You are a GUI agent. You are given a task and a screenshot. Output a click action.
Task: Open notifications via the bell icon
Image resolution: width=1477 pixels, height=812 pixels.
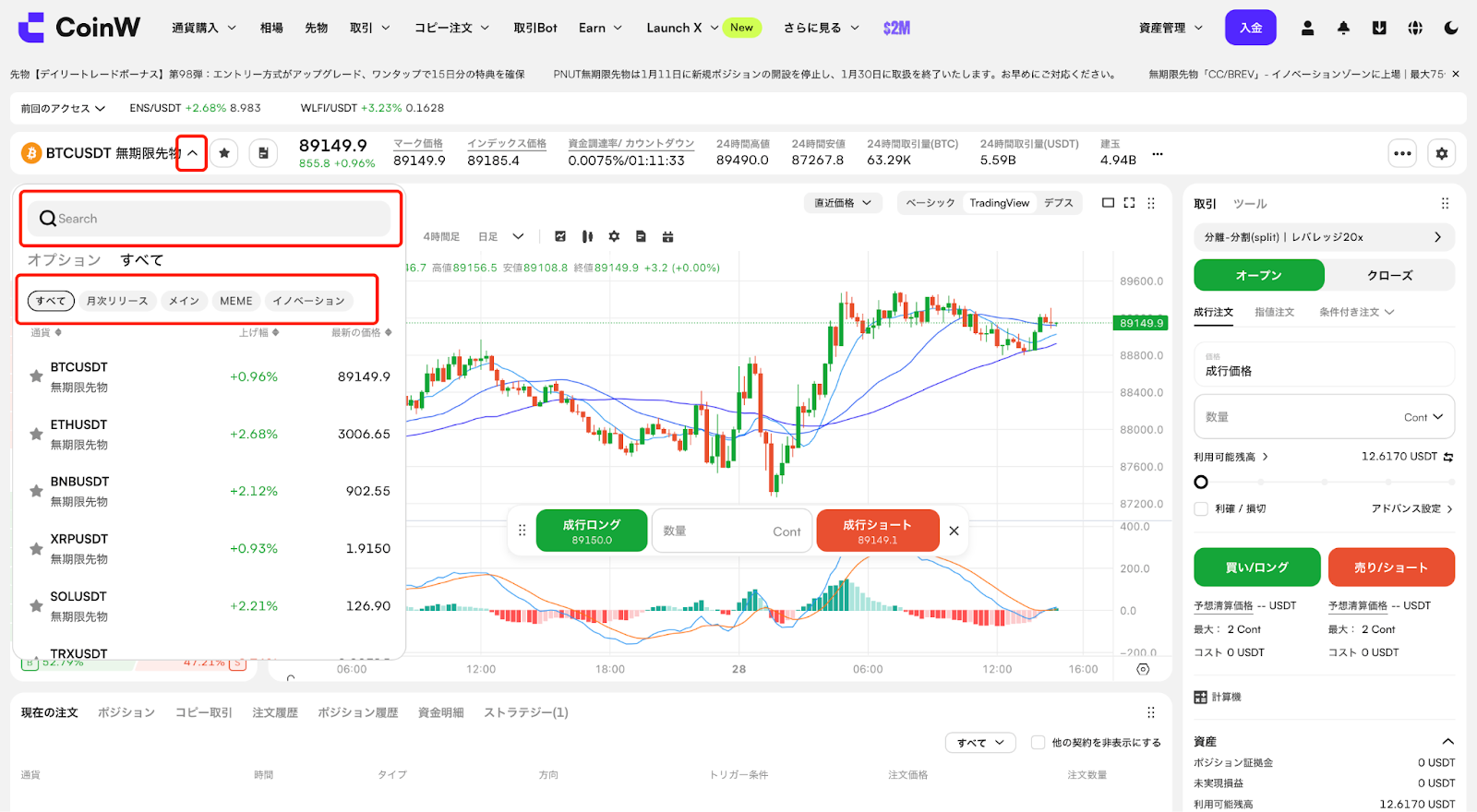coord(1343,28)
